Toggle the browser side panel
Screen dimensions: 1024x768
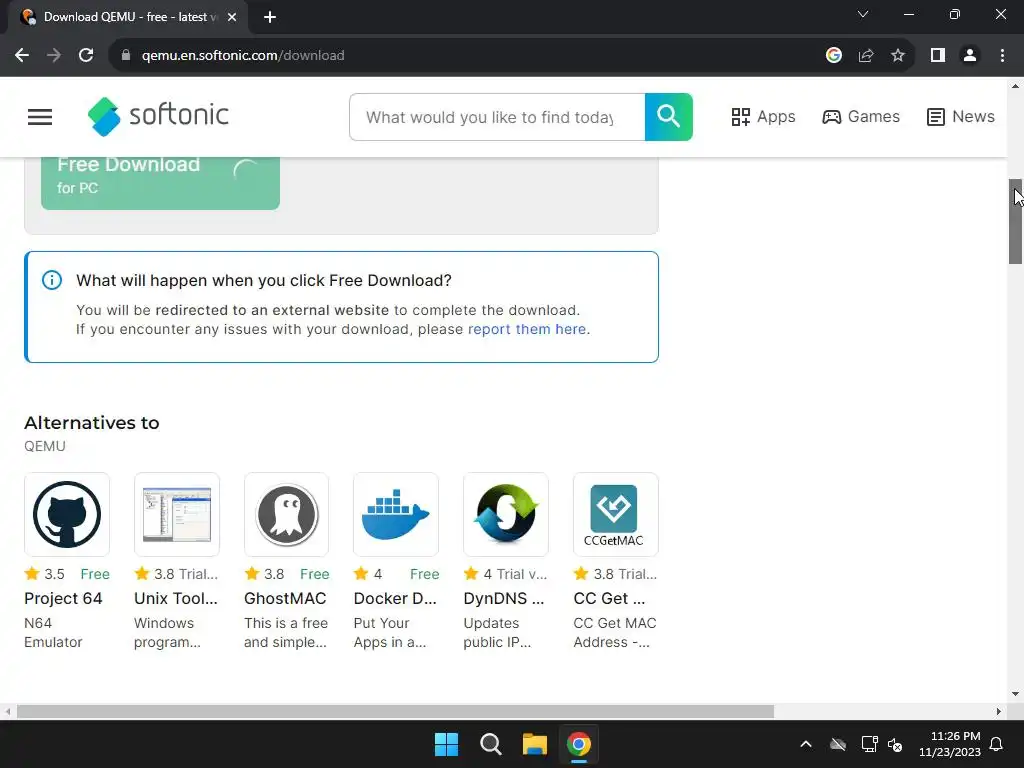click(x=938, y=56)
